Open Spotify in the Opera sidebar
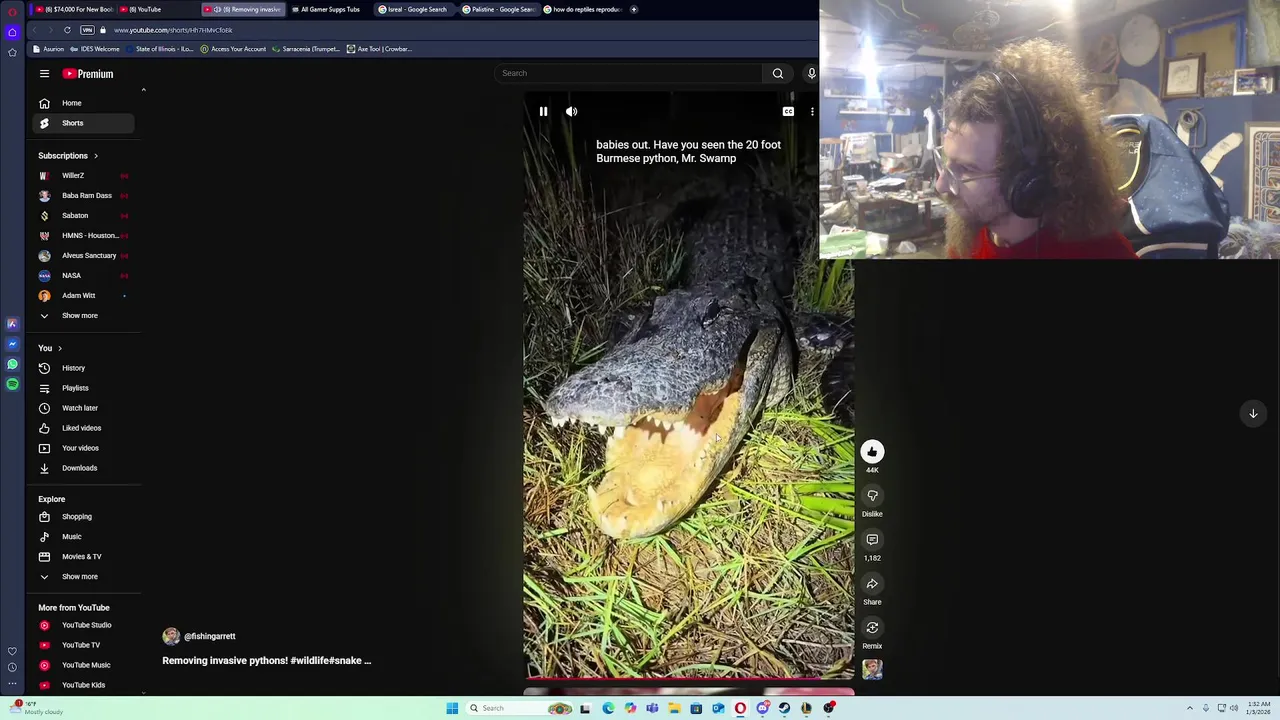The height and width of the screenshot is (720, 1280). [12, 384]
